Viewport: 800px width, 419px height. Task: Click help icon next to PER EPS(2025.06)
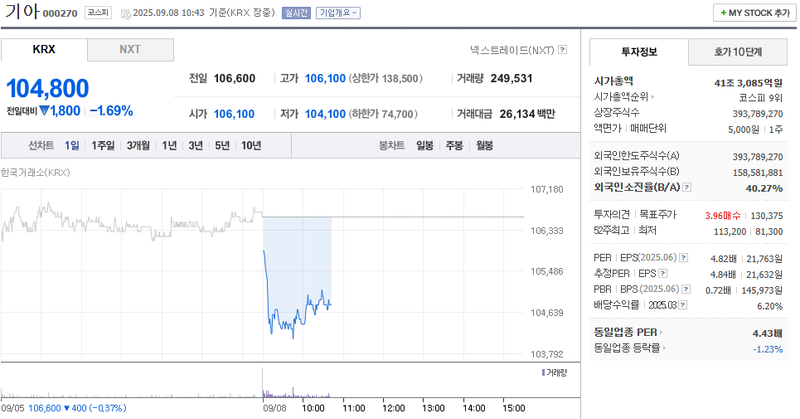pyautogui.click(x=684, y=258)
